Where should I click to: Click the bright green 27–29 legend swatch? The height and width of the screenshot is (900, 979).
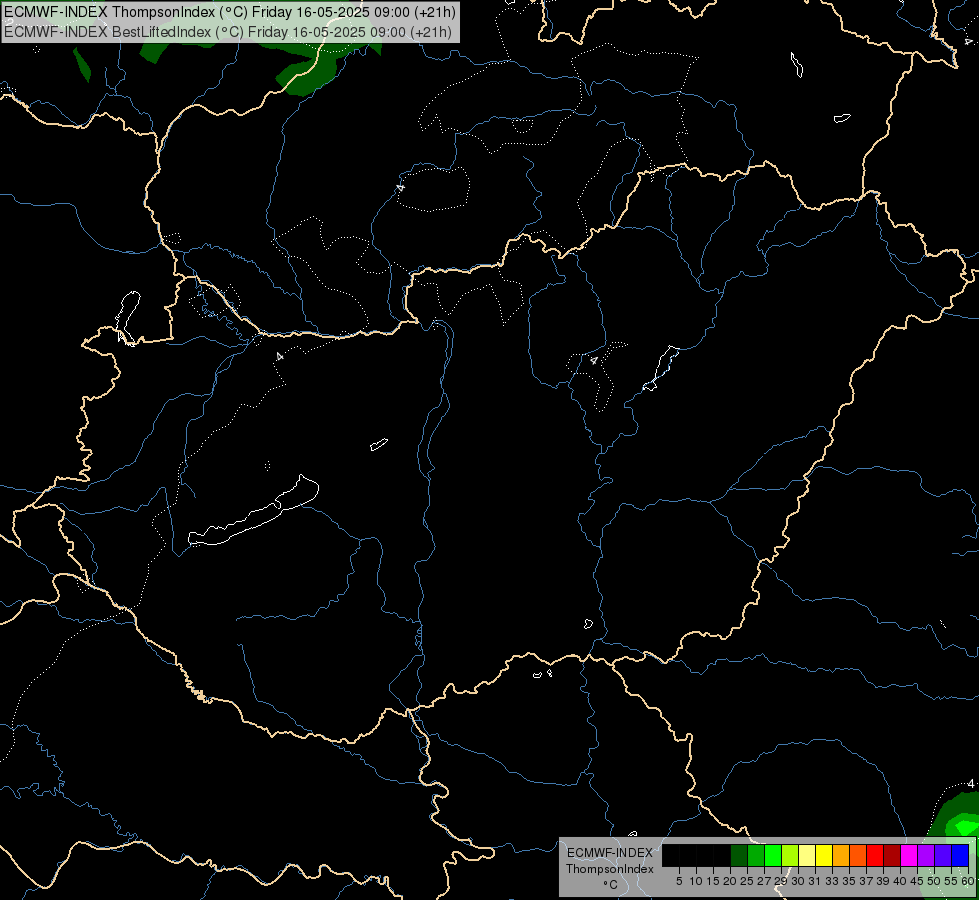pos(773,855)
